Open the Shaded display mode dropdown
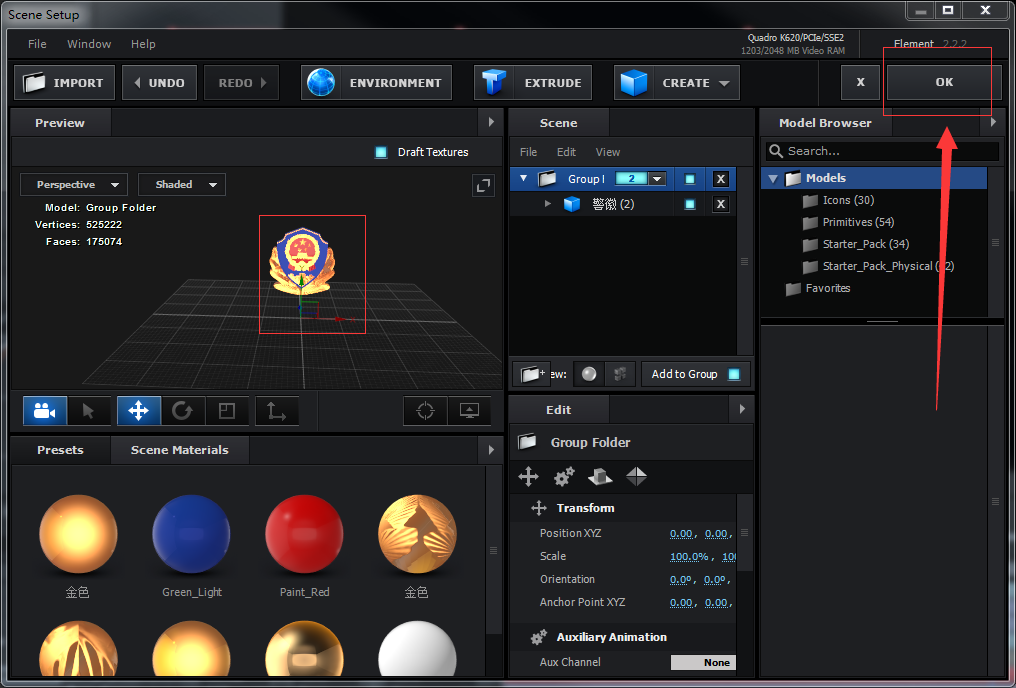This screenshot has width=1016, height=688. (x=182, y=185)
